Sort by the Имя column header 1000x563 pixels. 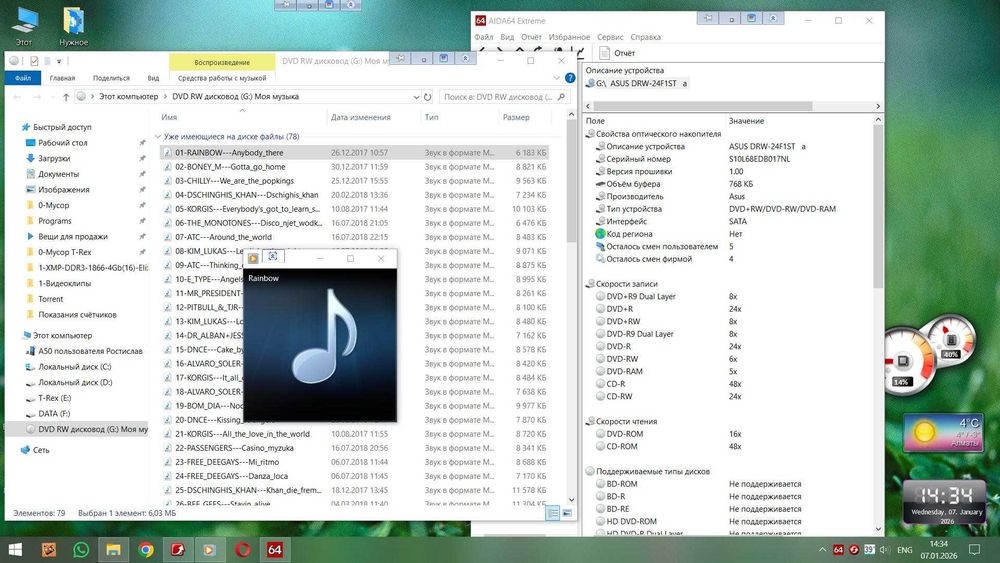[169, 117]
